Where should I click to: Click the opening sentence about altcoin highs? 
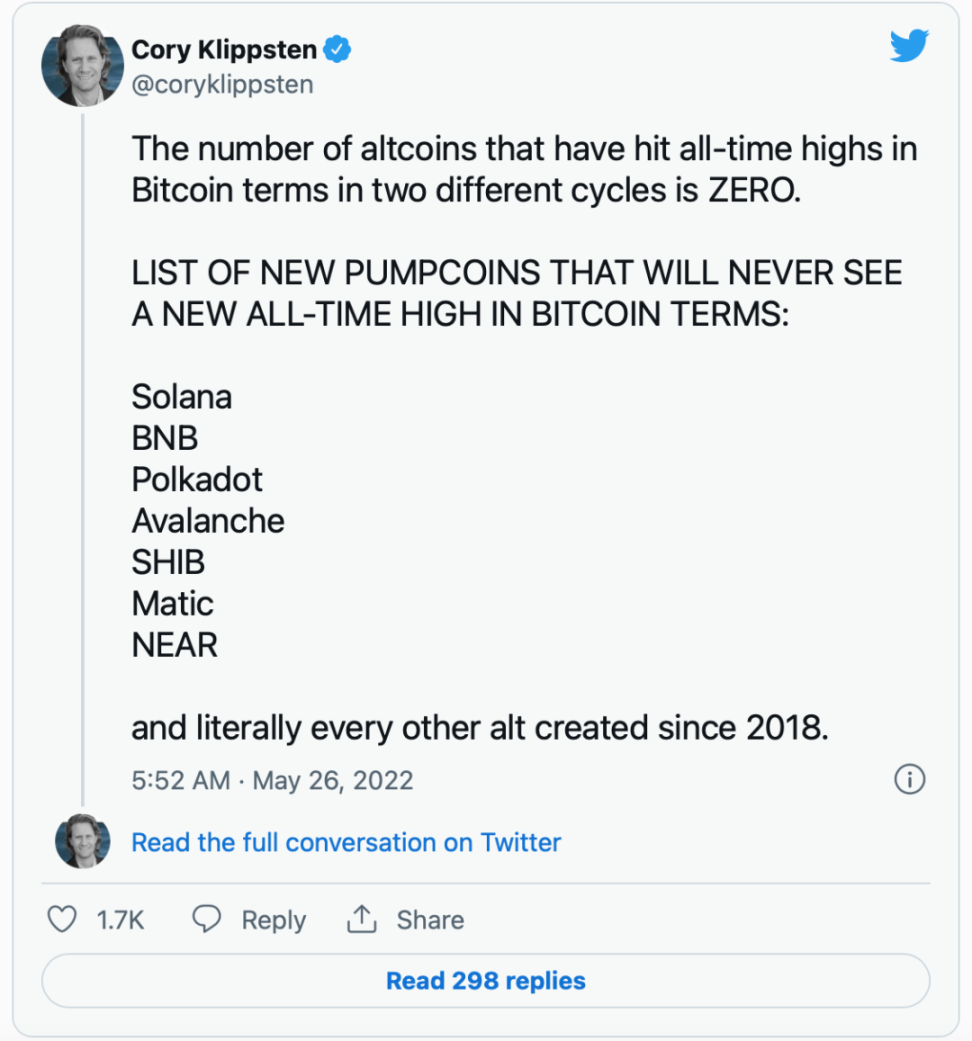tap(524, 169)
